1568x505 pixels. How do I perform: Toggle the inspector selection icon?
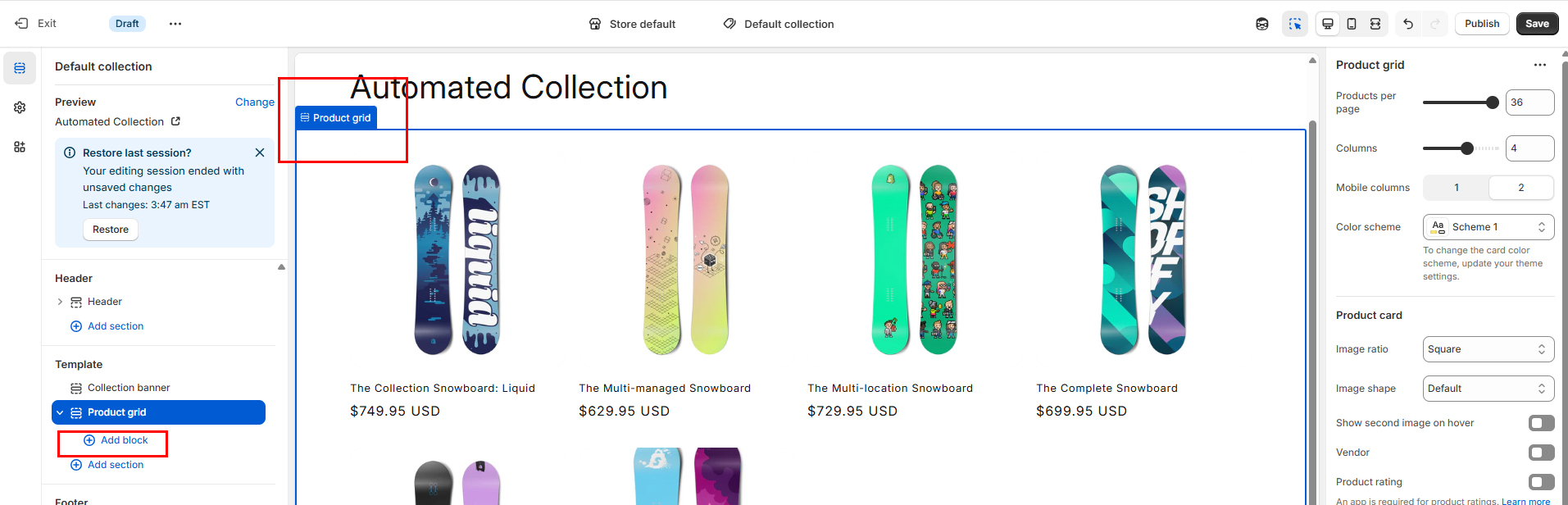point(1295,24)
